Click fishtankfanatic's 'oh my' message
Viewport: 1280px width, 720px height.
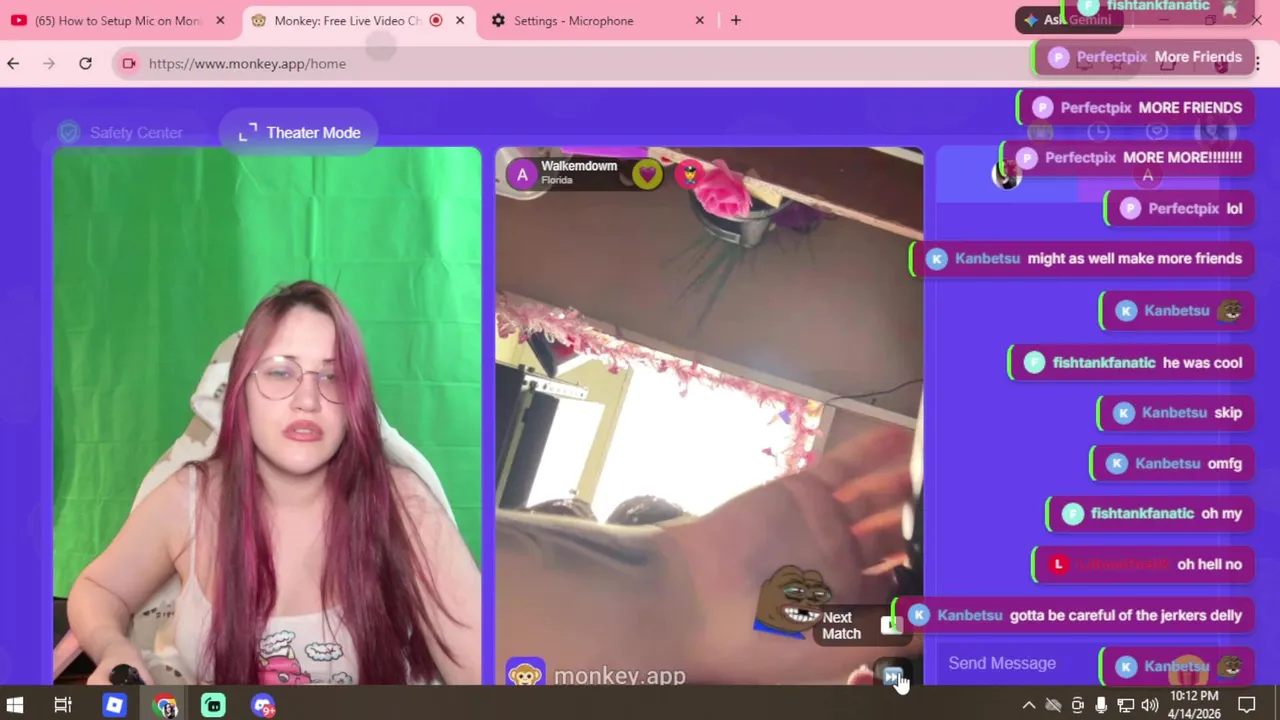tap(1149, 514)
